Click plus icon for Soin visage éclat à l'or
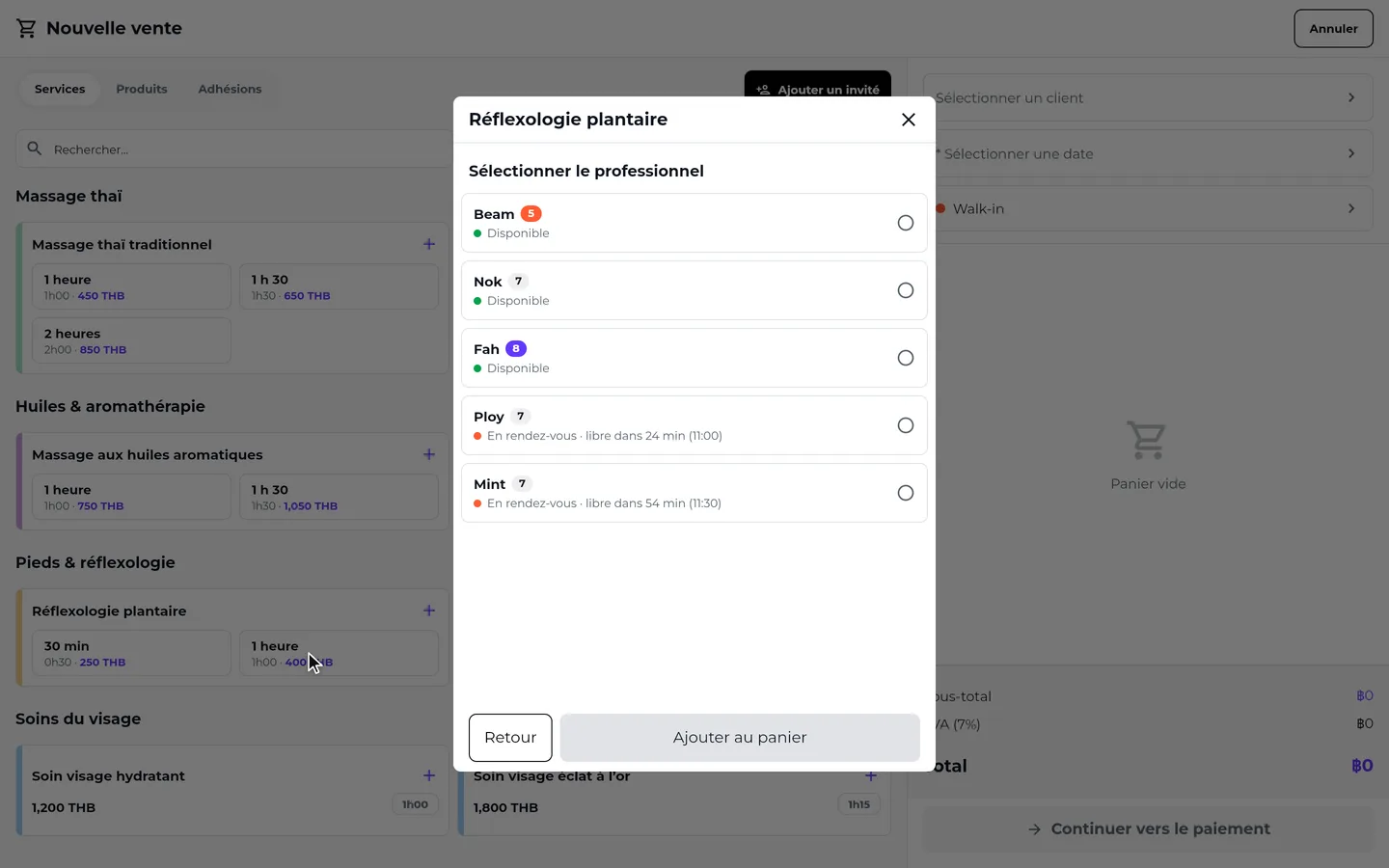This screenshot has width=1389, height=868. [871, 775]
